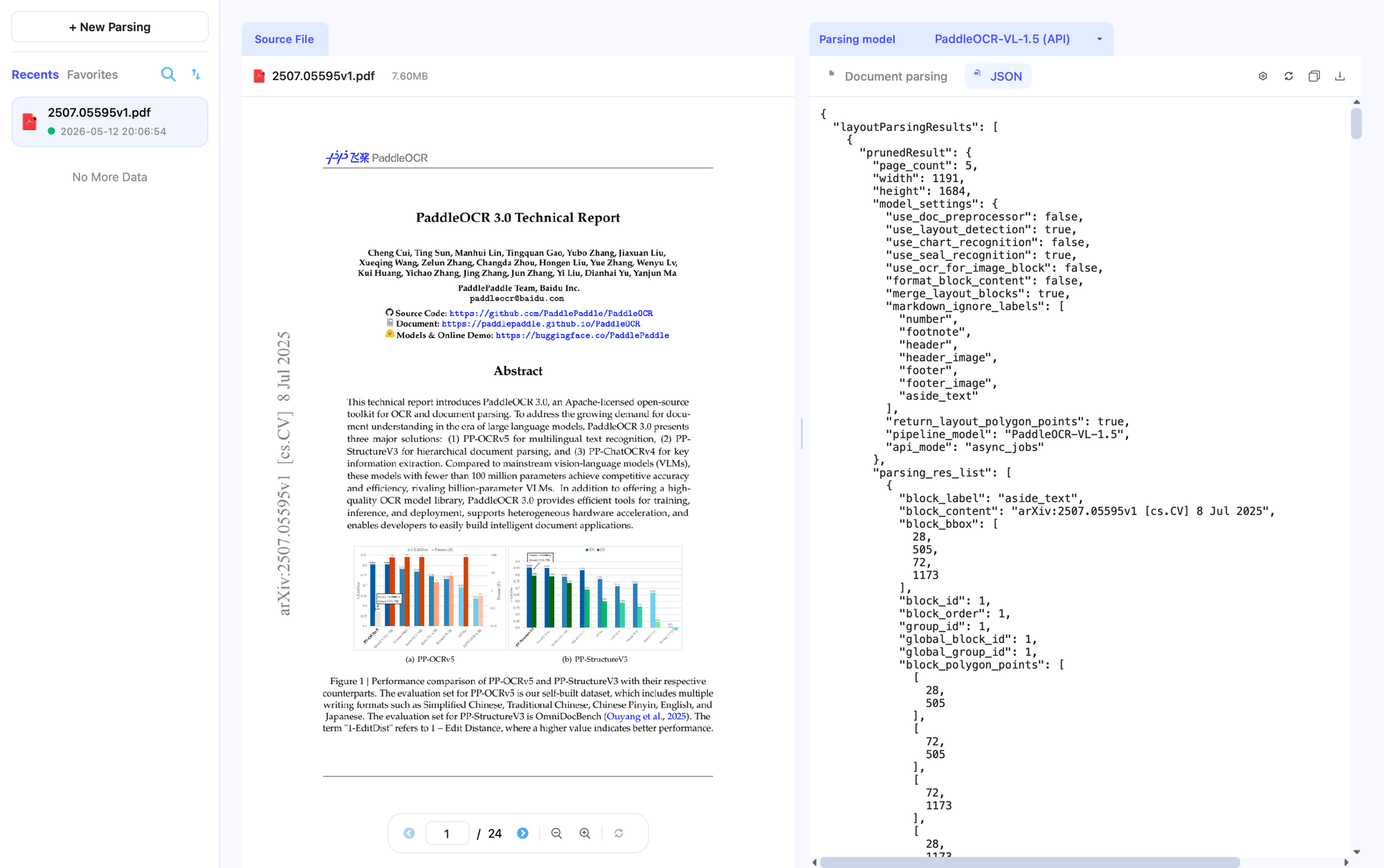Viewport: 1384px width, 868px height.
Task: Open the GitHub Source Code link
Action: point(551,313)
